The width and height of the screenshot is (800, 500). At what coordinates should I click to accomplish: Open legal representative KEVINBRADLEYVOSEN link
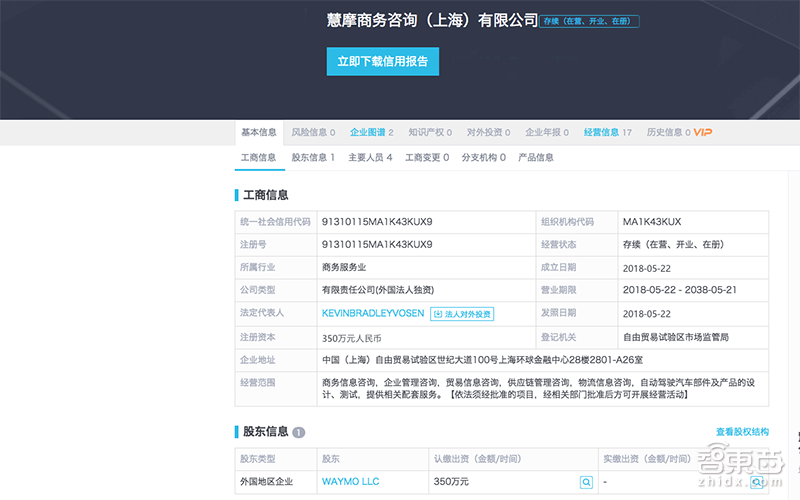point(371,314)
